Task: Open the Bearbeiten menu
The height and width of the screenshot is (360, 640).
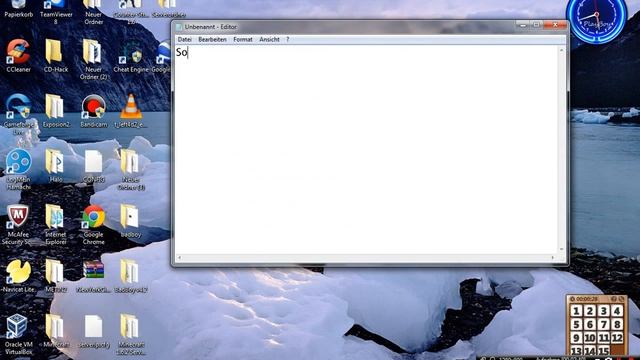Action: pos(212,39)
